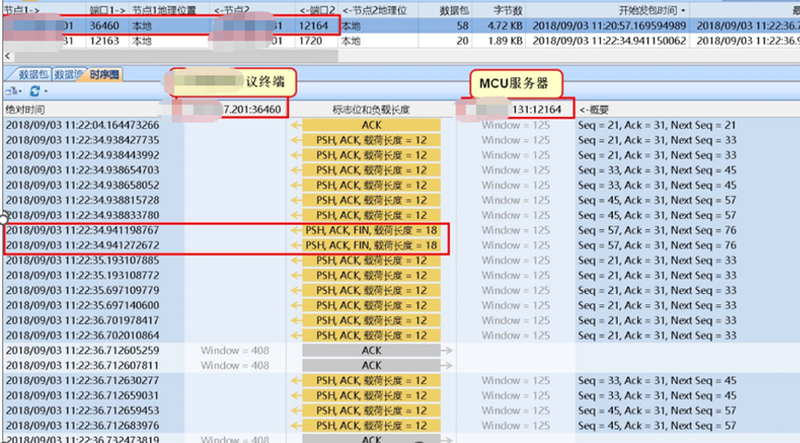Screen dimensions: 800x443
Task: Click the yellow ACK bar at 11:22:04.164473266
Action: (371, 125)
